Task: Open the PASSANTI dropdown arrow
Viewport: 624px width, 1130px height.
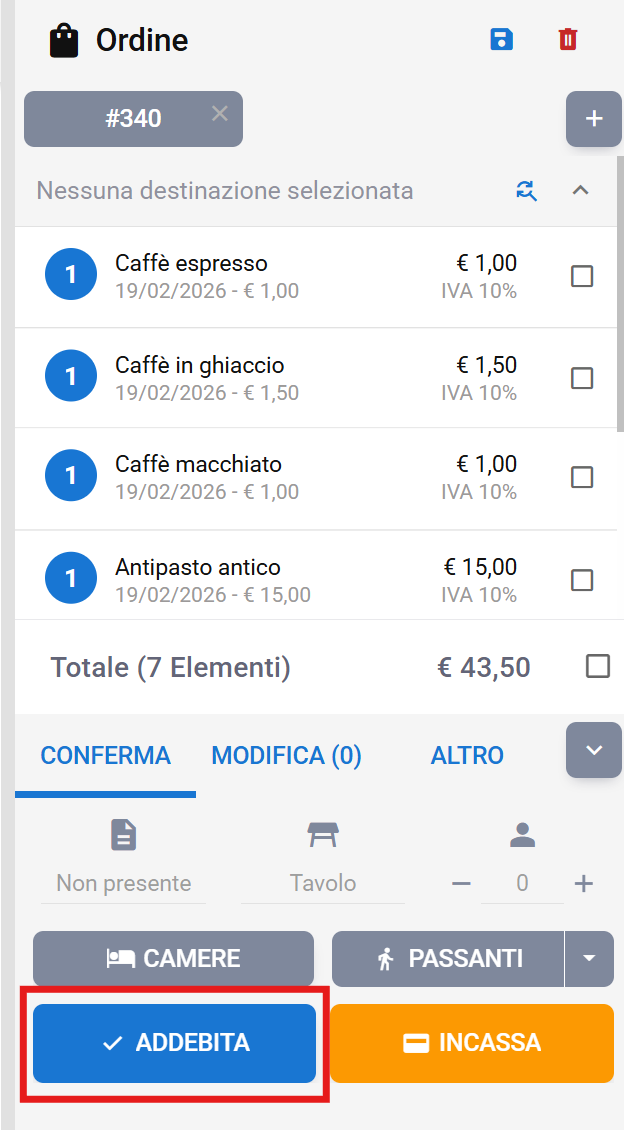Action: tap(589, 959)
